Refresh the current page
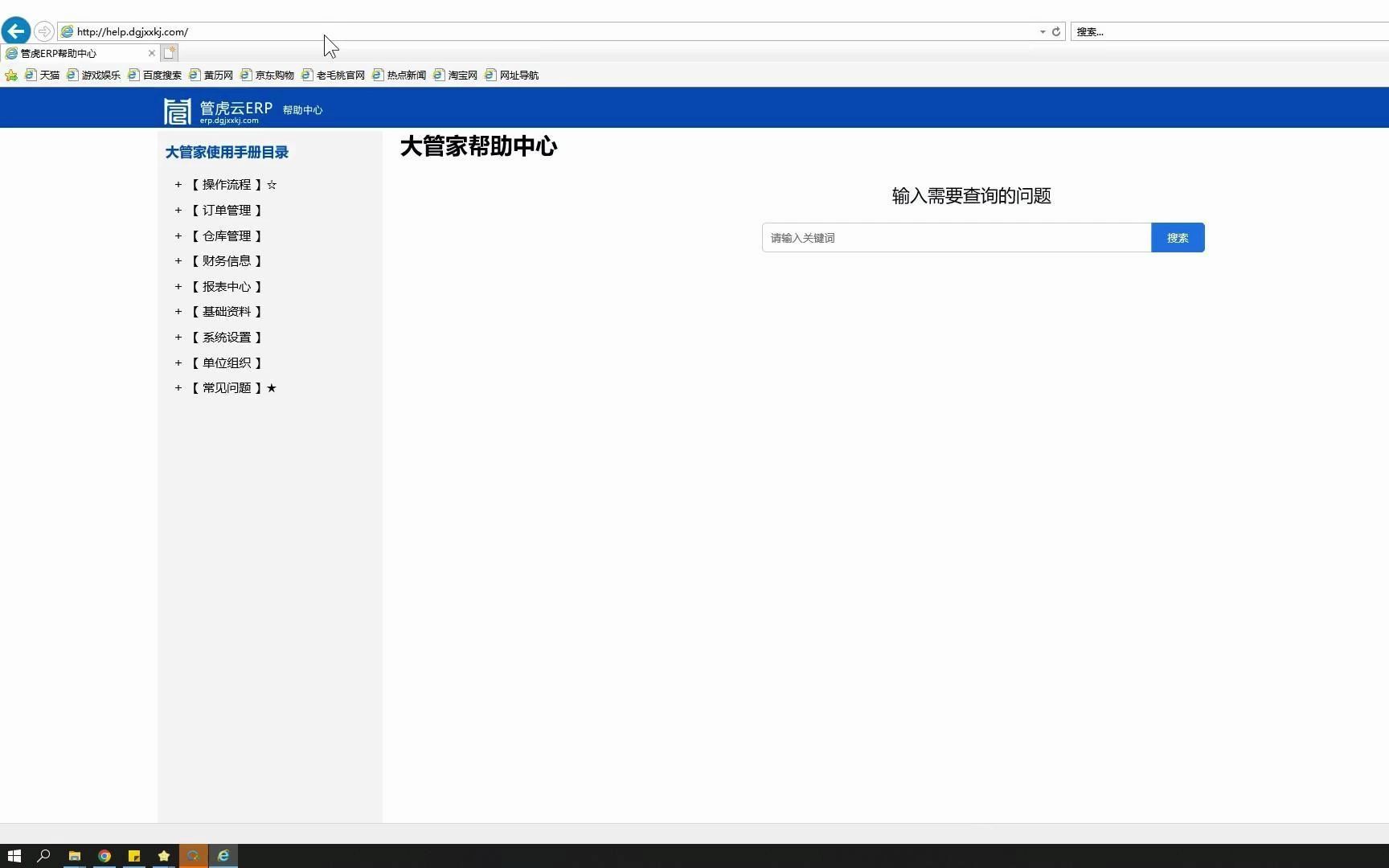This screenshot has height=868, width=1389. [x=1055, y=31]
